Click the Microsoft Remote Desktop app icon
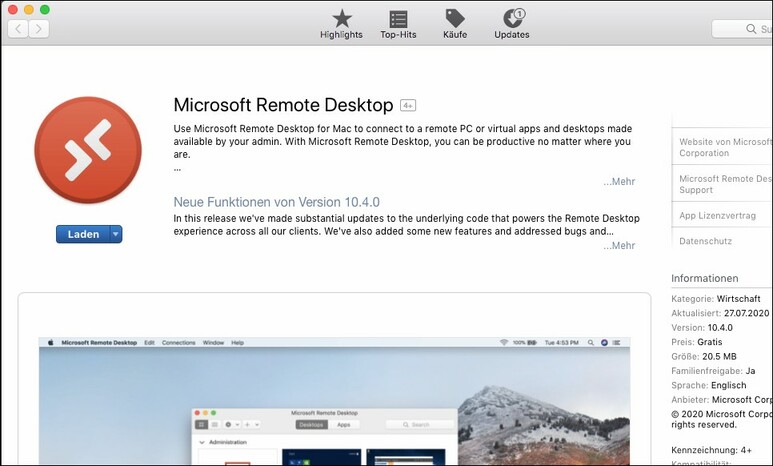Image resolution: width=773 pixels, height=466 pixels. click(88, 150)
